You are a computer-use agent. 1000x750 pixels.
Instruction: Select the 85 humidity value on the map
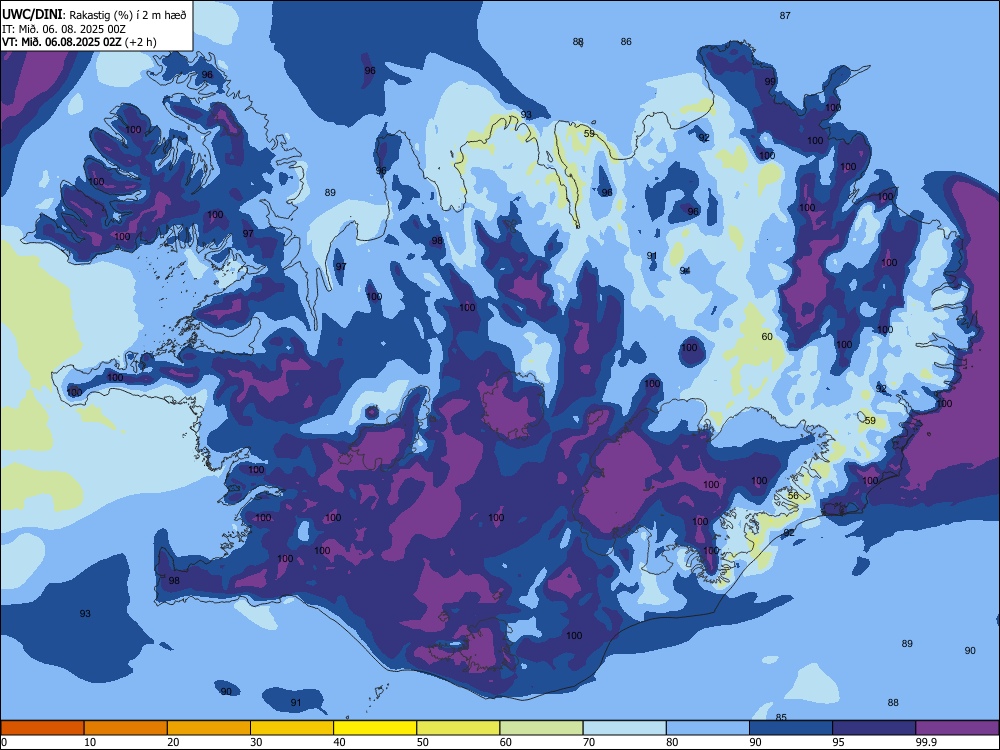click(781, 717)
